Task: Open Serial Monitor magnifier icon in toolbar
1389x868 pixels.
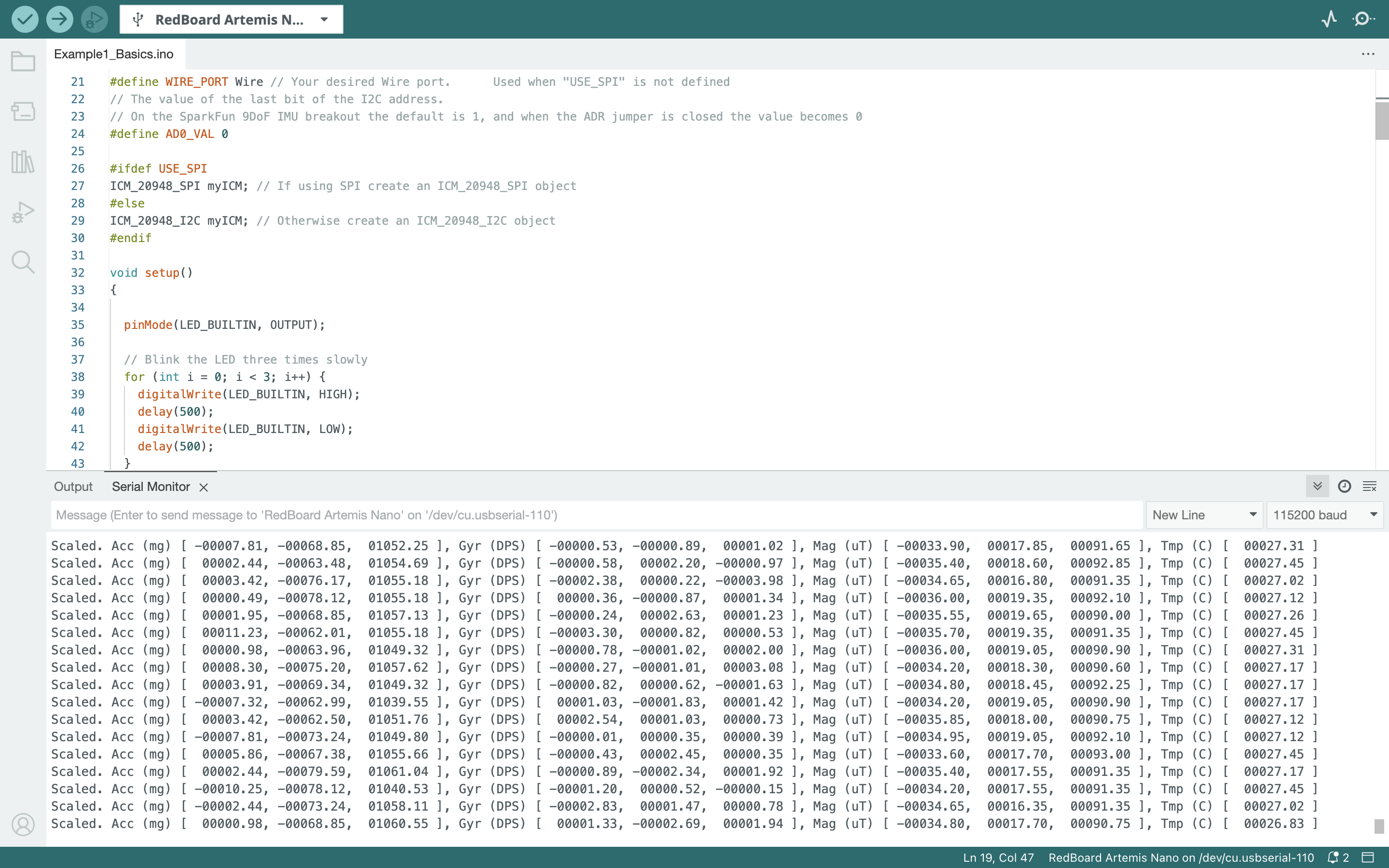Action: coord(1363,19)
